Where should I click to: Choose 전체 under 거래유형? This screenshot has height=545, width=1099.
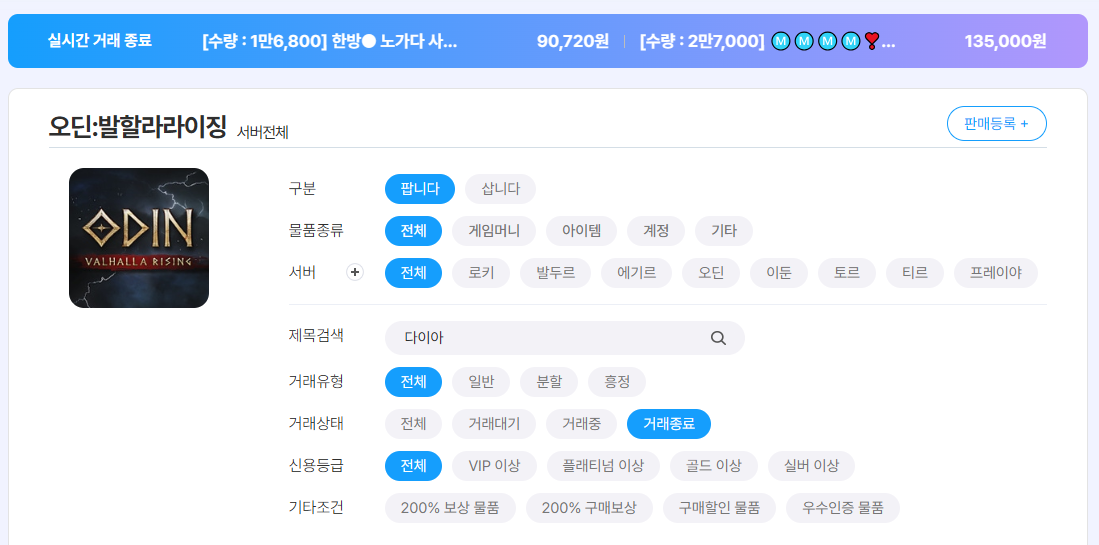click(x=414, y=382)
